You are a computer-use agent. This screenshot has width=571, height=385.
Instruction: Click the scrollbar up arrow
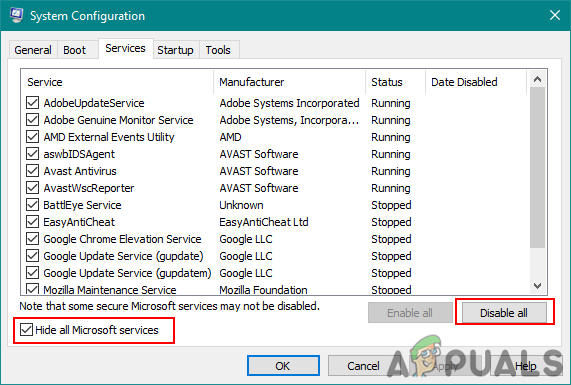[x=537, y=79]
